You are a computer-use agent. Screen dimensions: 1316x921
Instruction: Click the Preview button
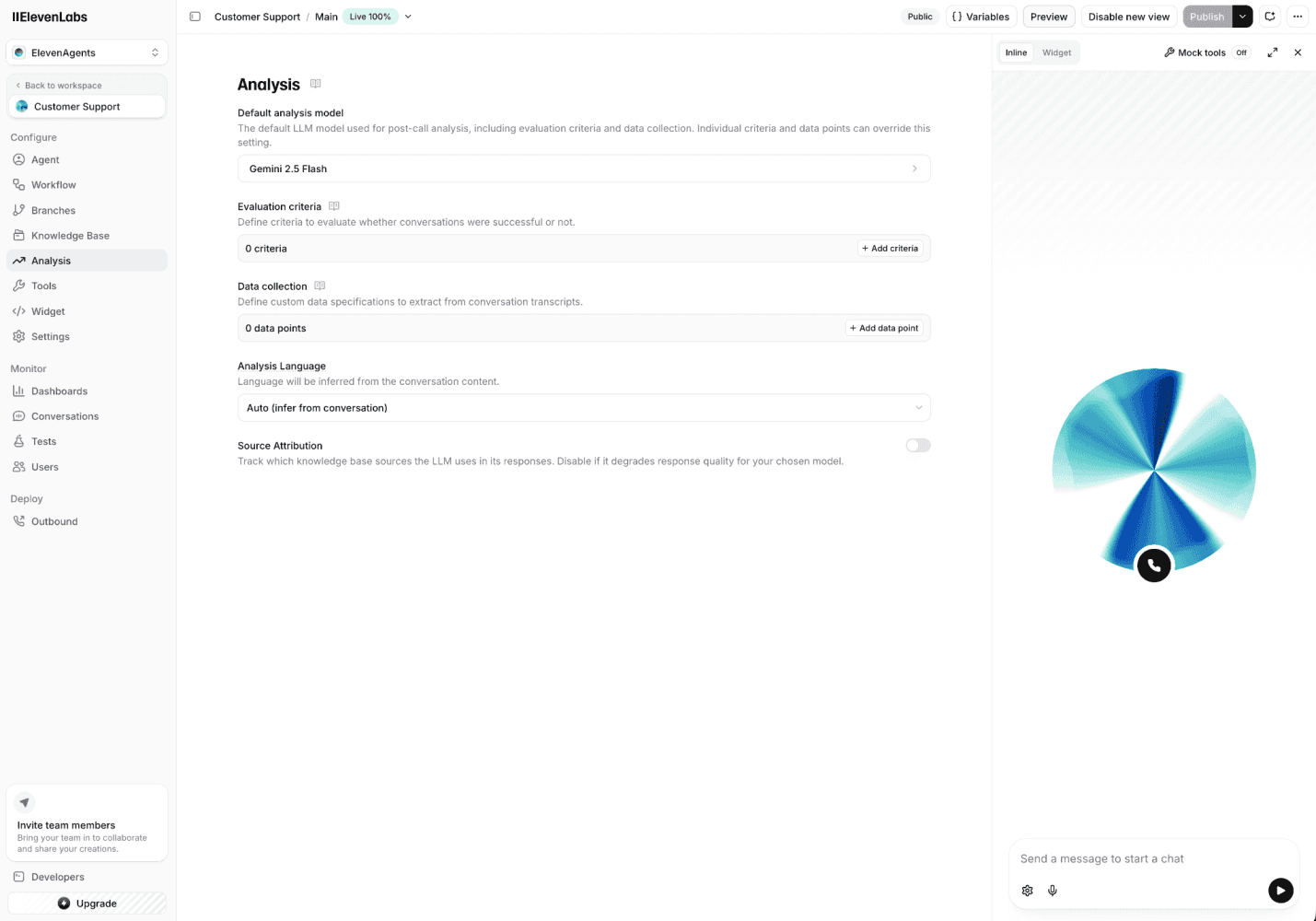click(1049, 17)
